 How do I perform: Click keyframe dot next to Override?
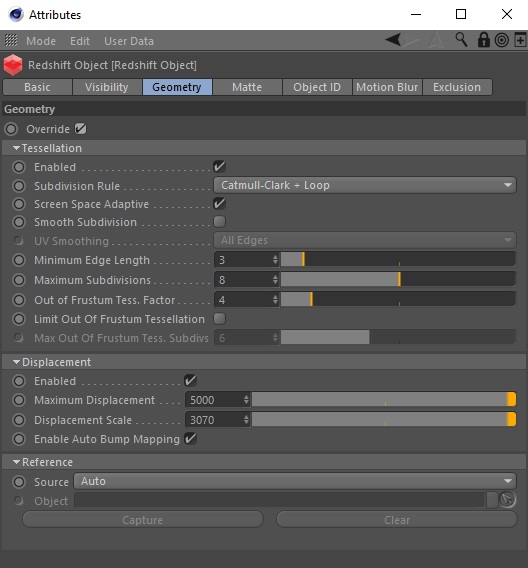click(x=11, y=129)
